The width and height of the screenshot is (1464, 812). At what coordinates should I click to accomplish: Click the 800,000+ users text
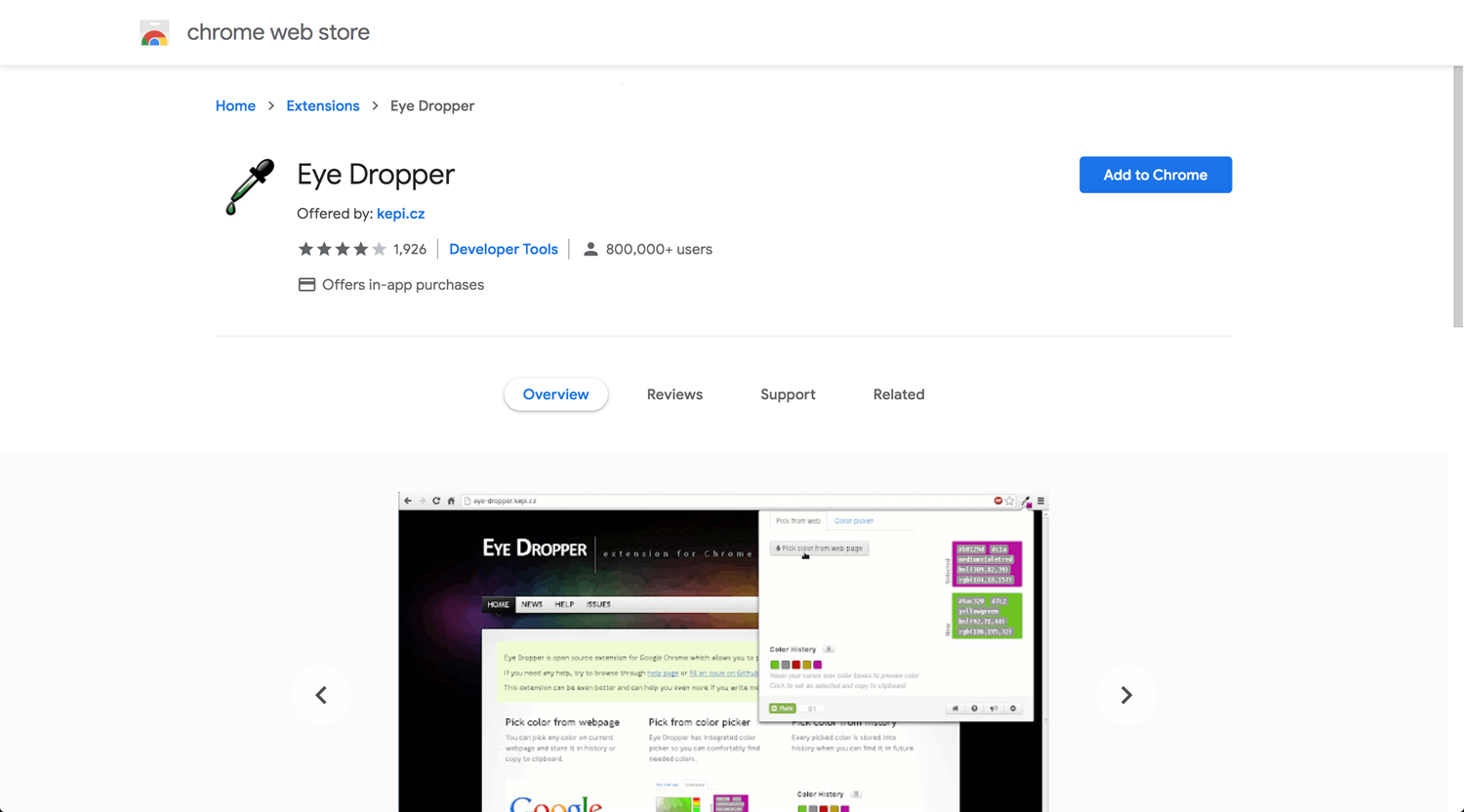(x=659, y=249)
